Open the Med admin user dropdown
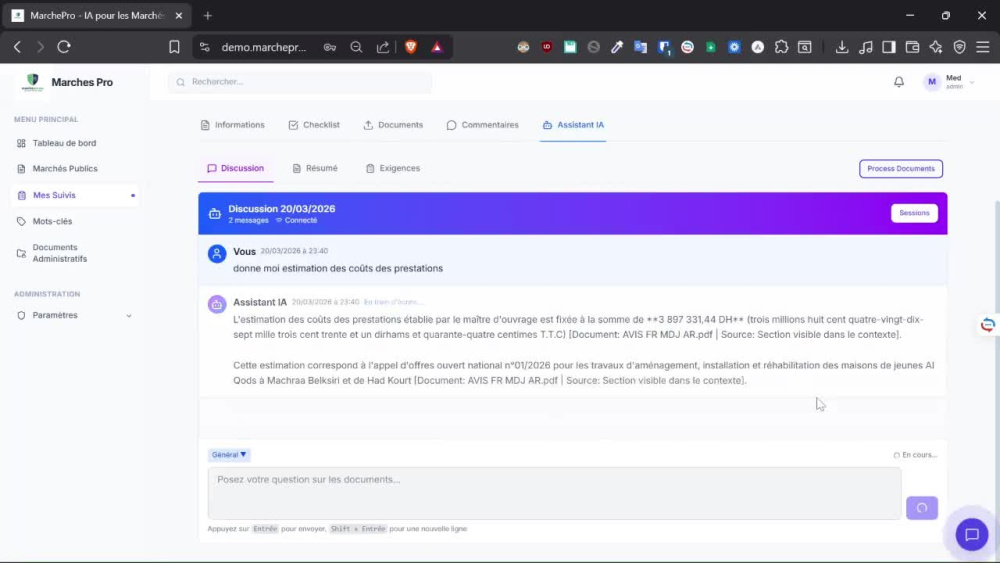 949,82
